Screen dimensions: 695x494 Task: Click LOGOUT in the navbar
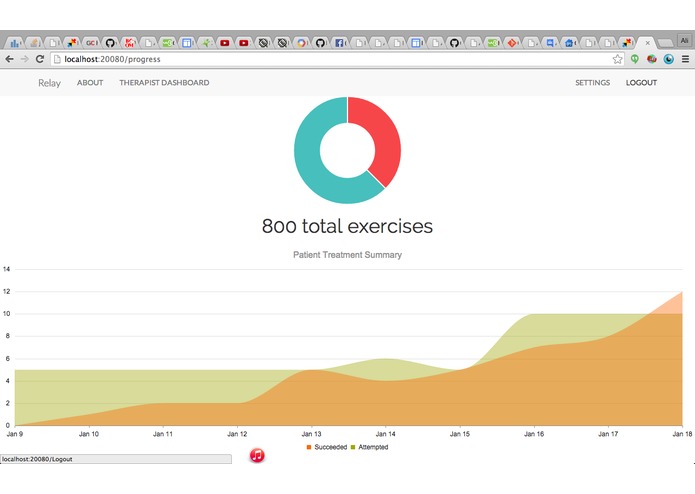tap(641, 83)
